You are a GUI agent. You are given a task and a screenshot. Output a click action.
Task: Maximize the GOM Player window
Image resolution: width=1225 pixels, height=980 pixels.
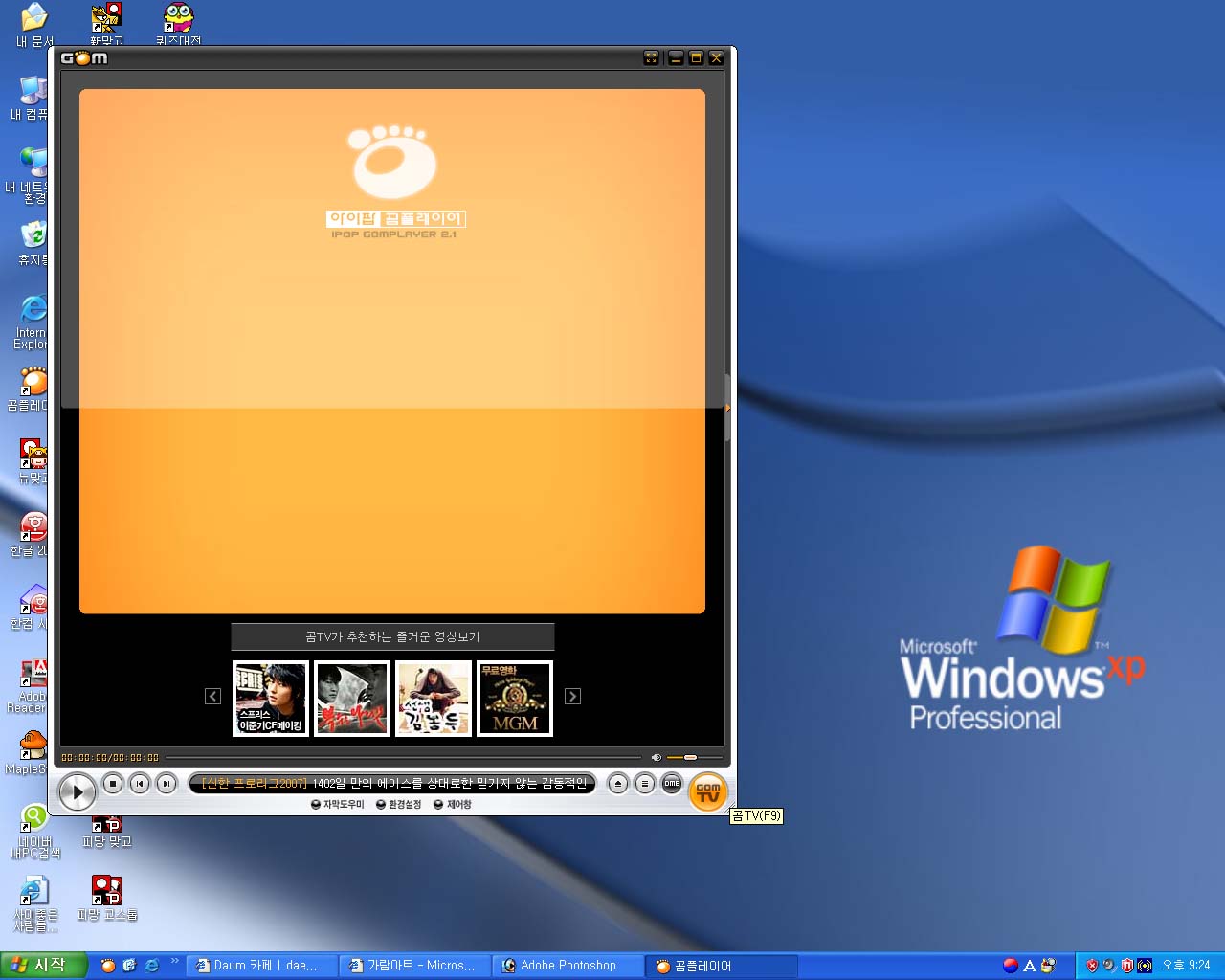click(696, 58)
